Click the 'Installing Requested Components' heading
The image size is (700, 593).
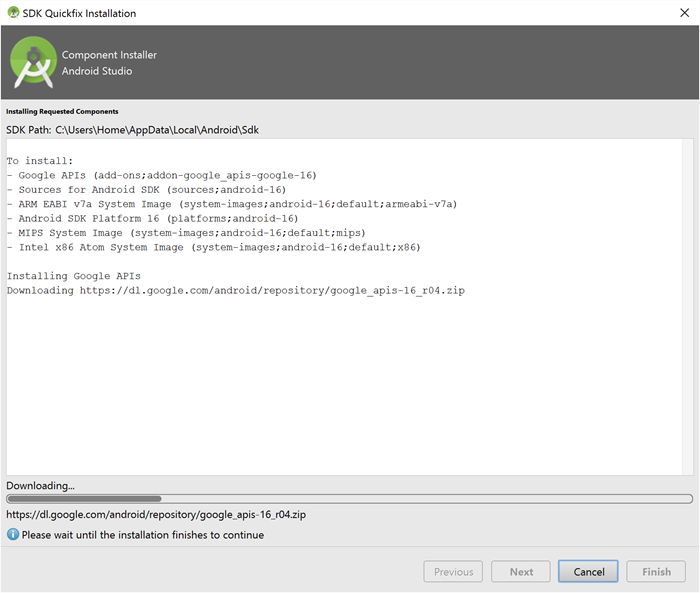pos(62,112)
